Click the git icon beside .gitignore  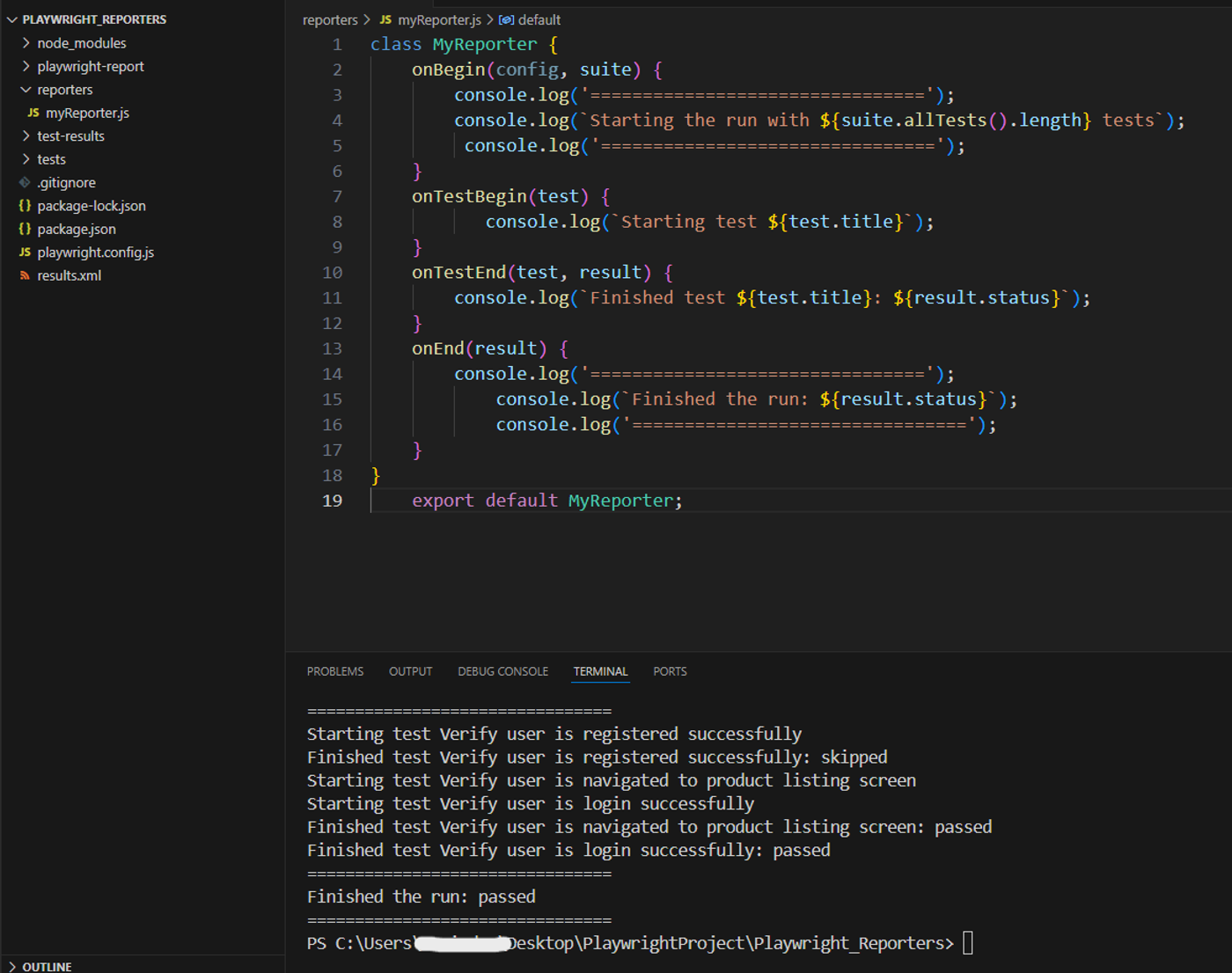coord(25,182)
